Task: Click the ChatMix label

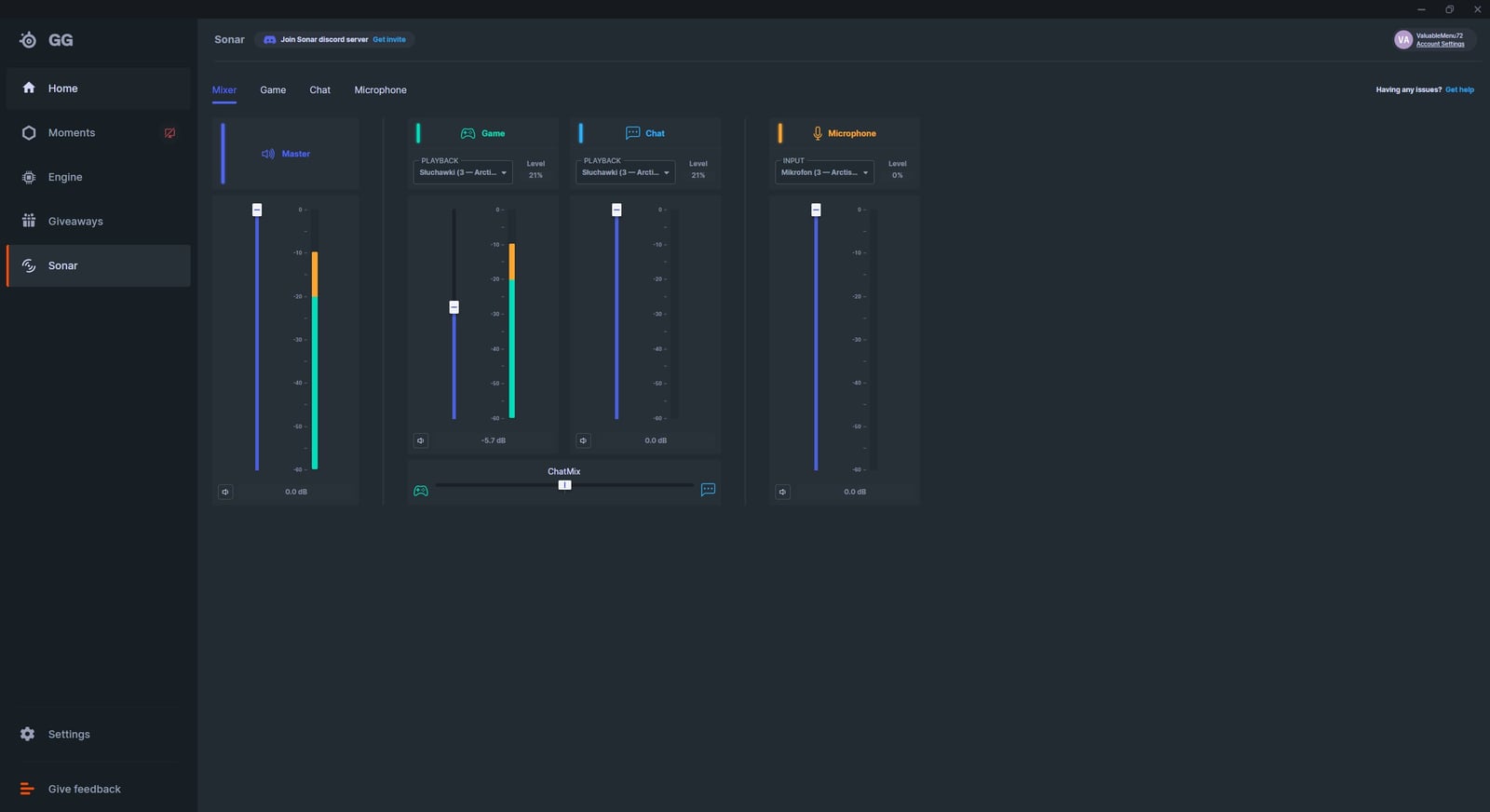Action: (564, 472)
